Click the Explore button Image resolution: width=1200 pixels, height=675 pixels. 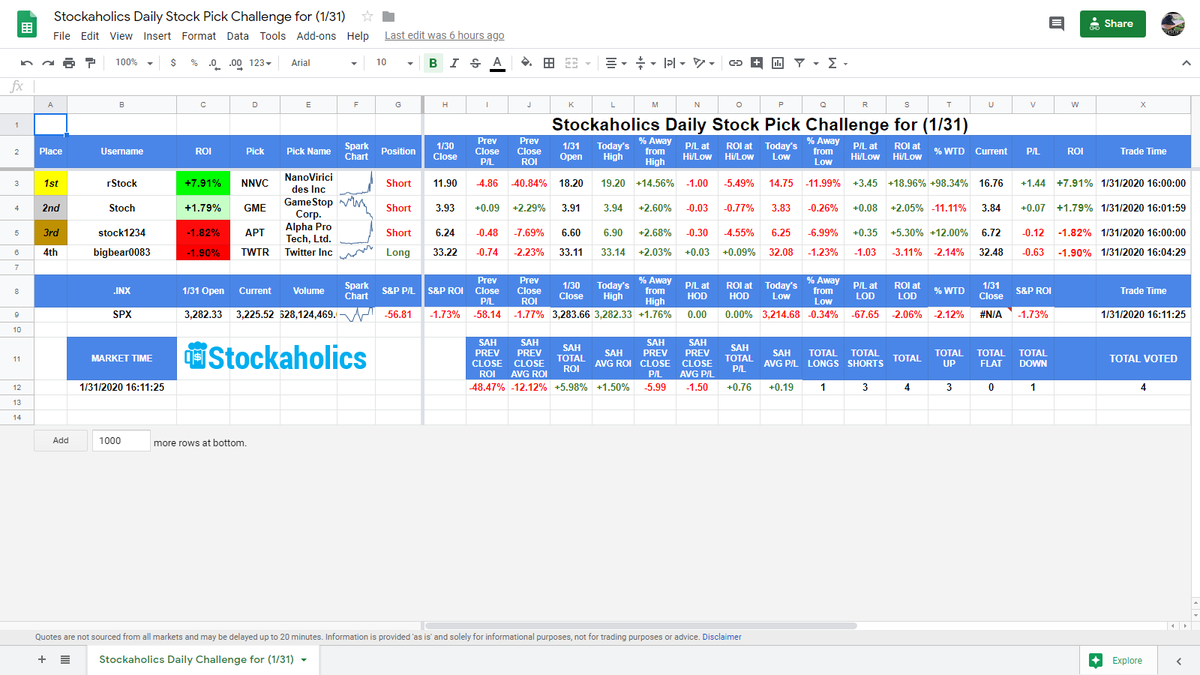coord(1118,660)
